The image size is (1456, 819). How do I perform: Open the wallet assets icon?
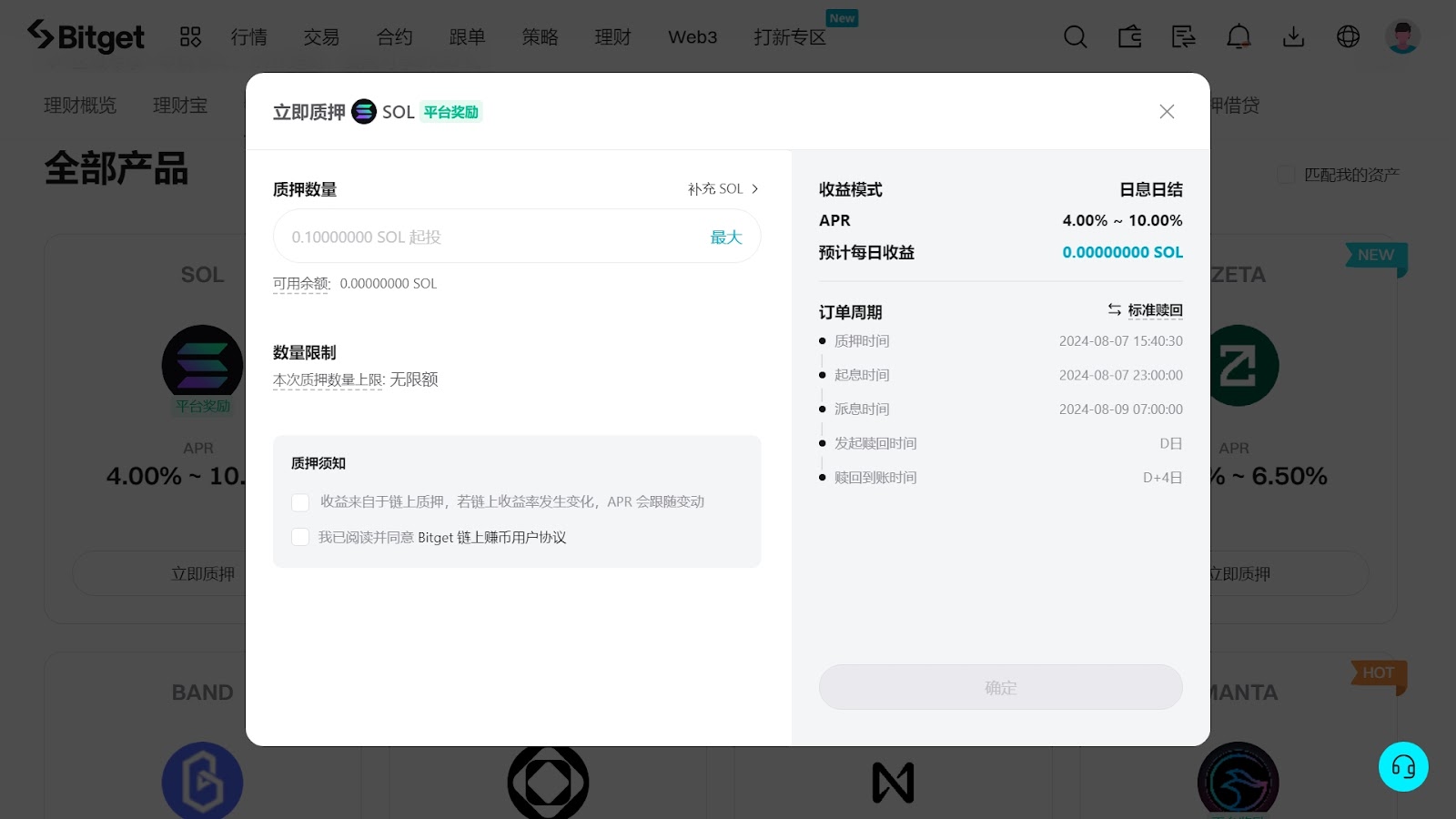point(1130,36)
